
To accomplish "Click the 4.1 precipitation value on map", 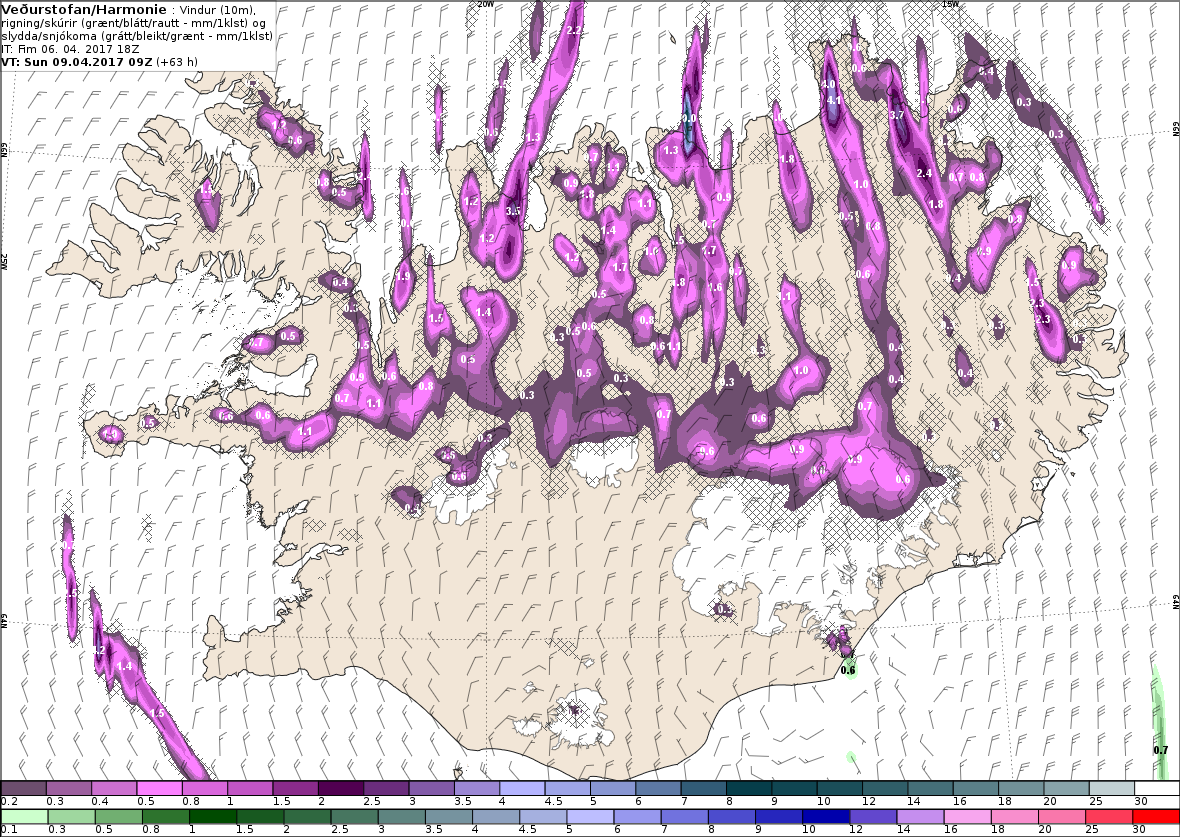I will tap(834, 100).
